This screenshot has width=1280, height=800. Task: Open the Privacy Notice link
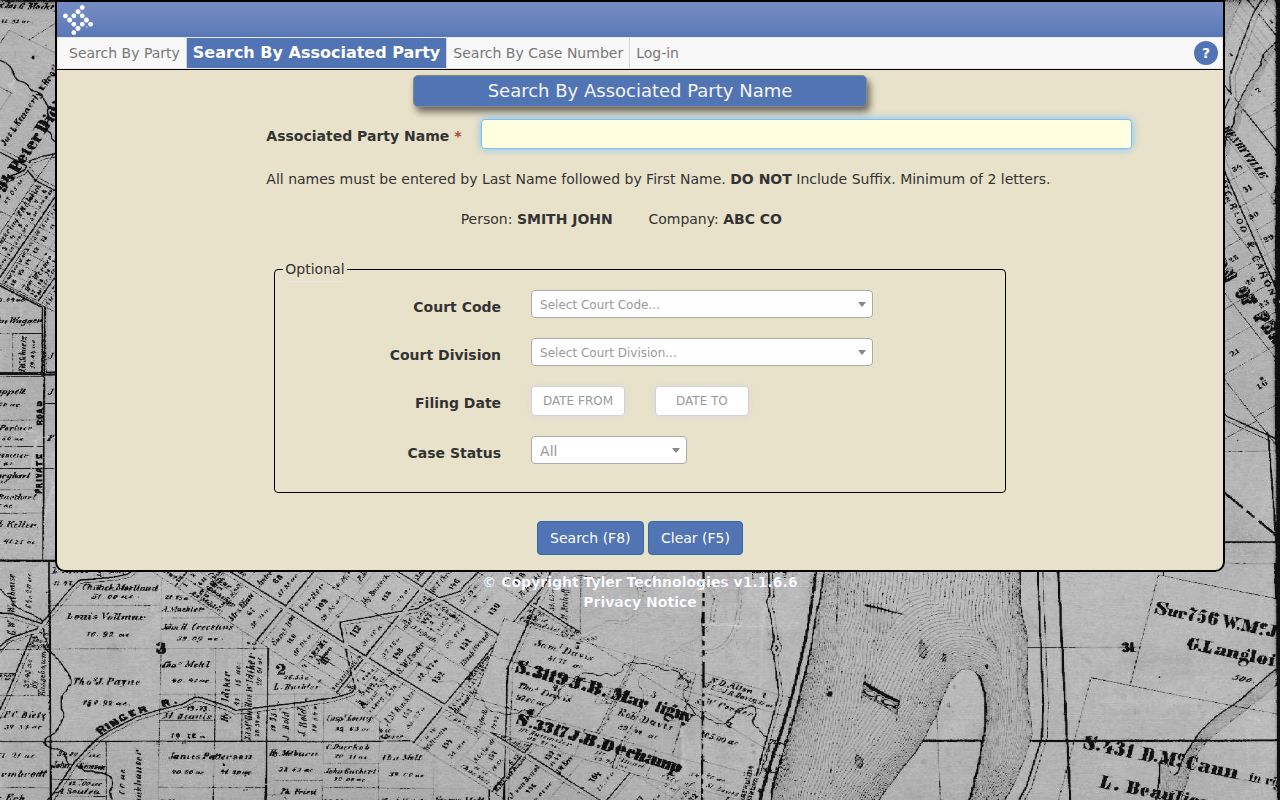(640, 602)
